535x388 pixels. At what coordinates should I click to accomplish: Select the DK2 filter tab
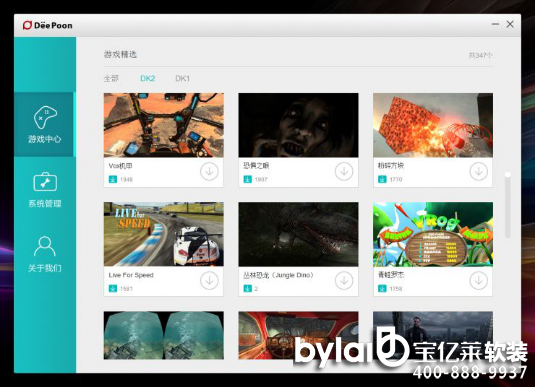coord(148,78)
